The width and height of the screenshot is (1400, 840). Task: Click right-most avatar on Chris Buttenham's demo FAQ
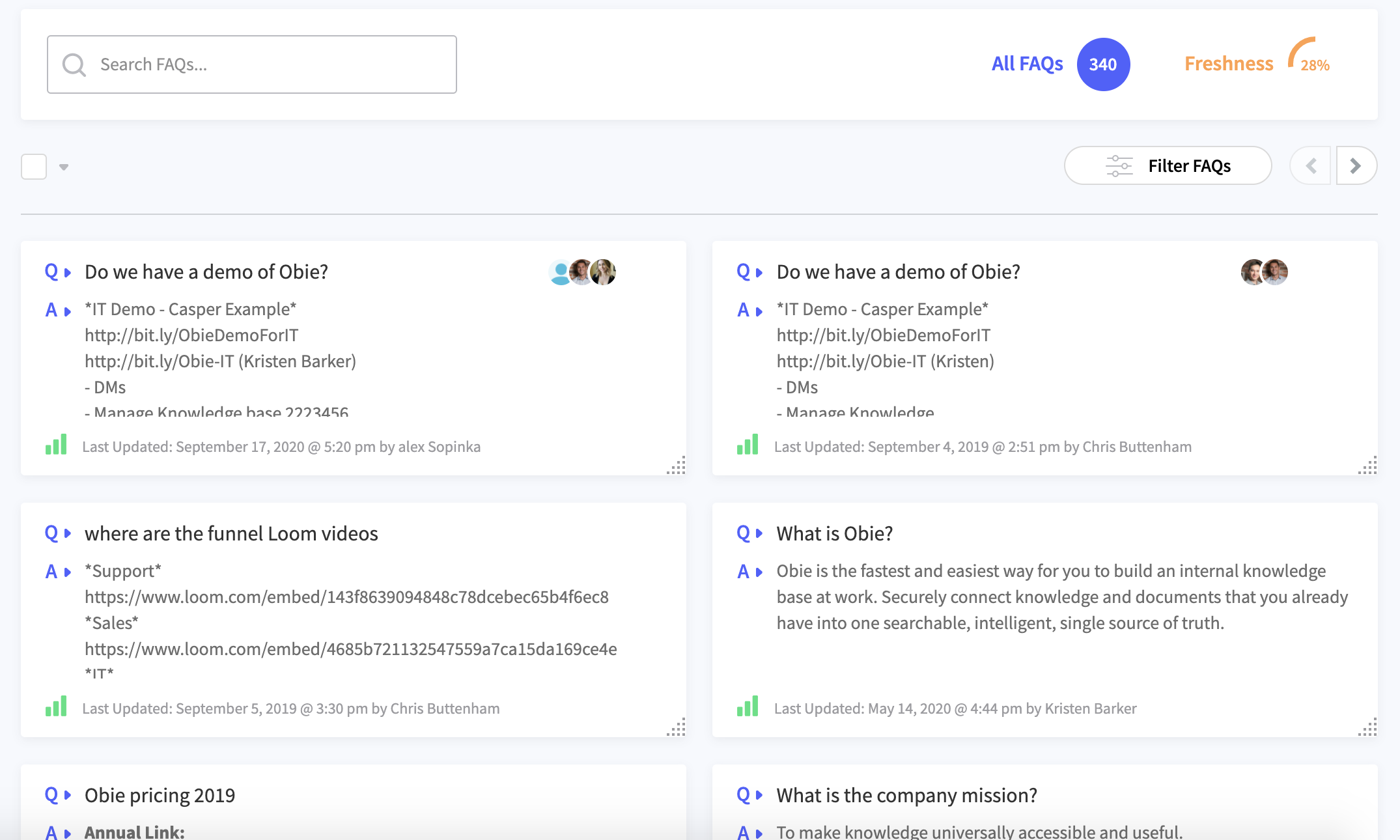[1275, 272]
